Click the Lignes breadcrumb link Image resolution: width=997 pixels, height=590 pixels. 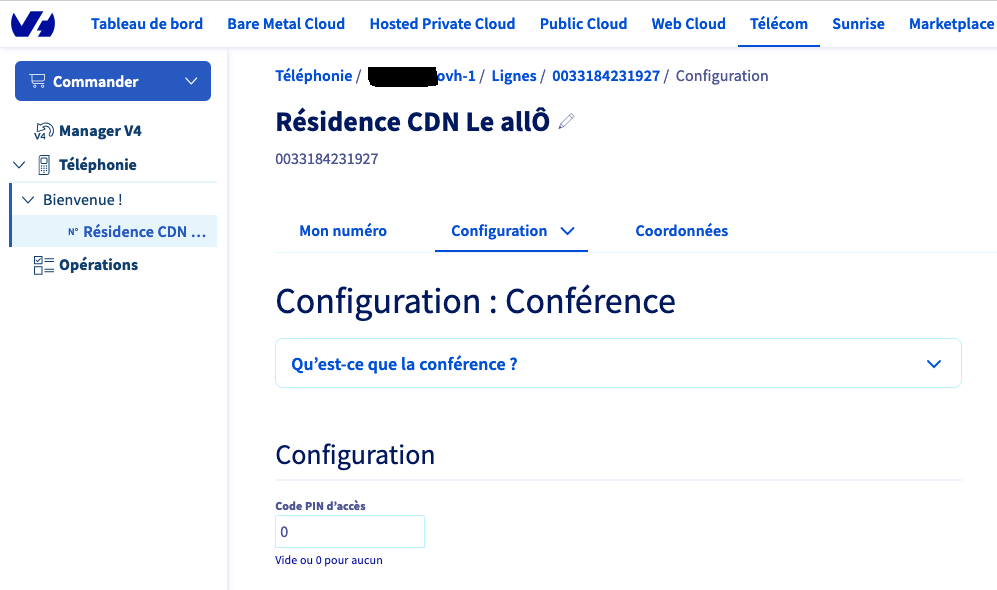click(513, 76)
